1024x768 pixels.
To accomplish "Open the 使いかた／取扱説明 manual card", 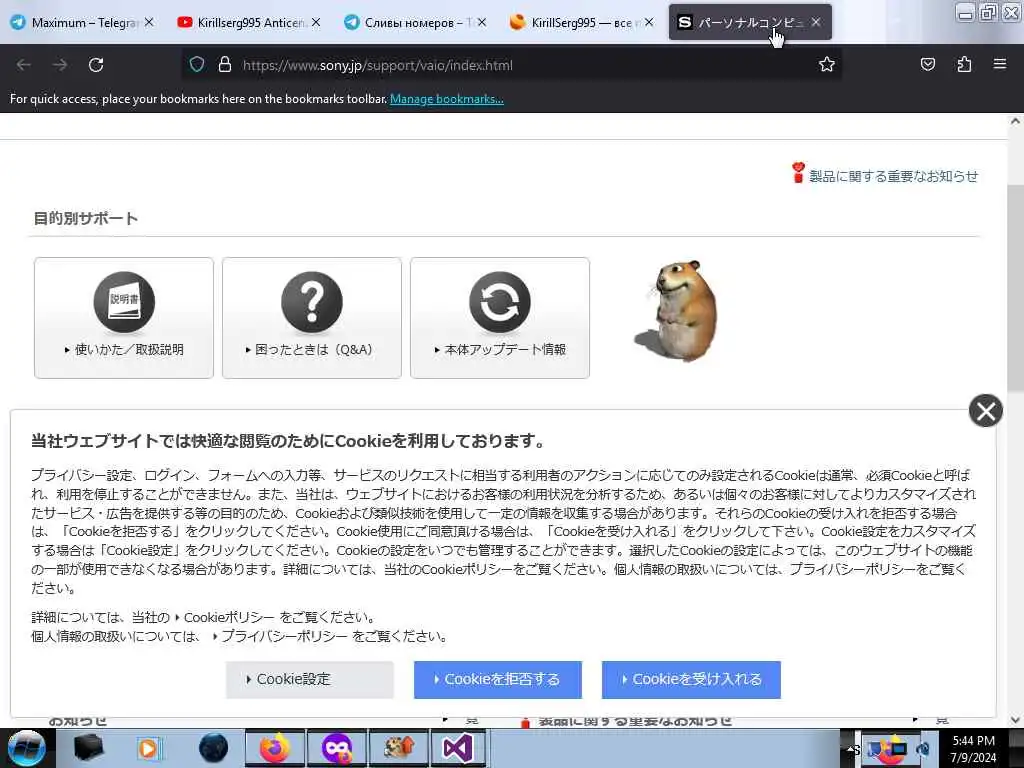I will pos(124,318).
